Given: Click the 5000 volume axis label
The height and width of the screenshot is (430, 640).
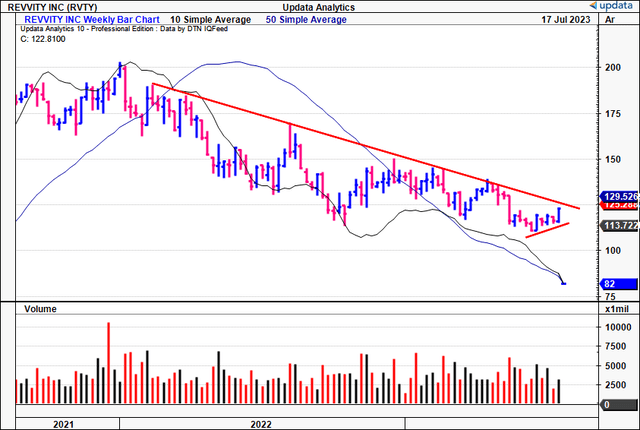Looking at the screenshot, I should (616, 366).
